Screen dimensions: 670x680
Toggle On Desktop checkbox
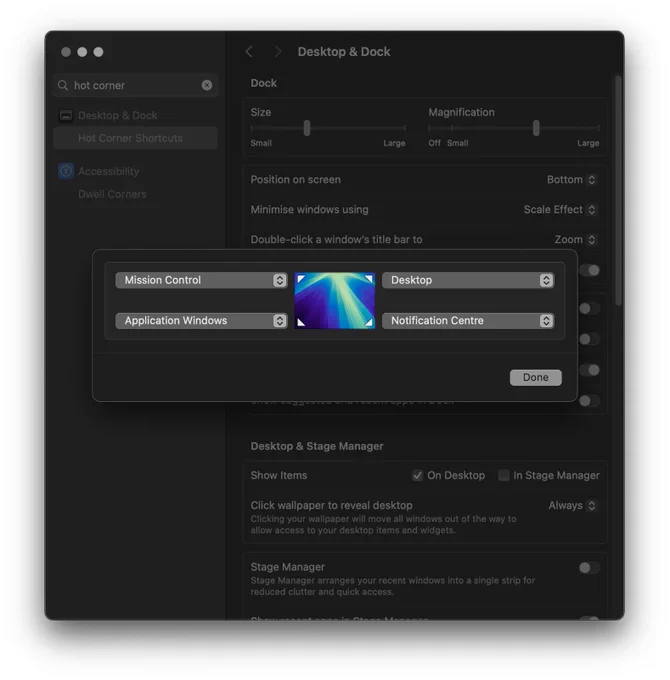[417, 476]
